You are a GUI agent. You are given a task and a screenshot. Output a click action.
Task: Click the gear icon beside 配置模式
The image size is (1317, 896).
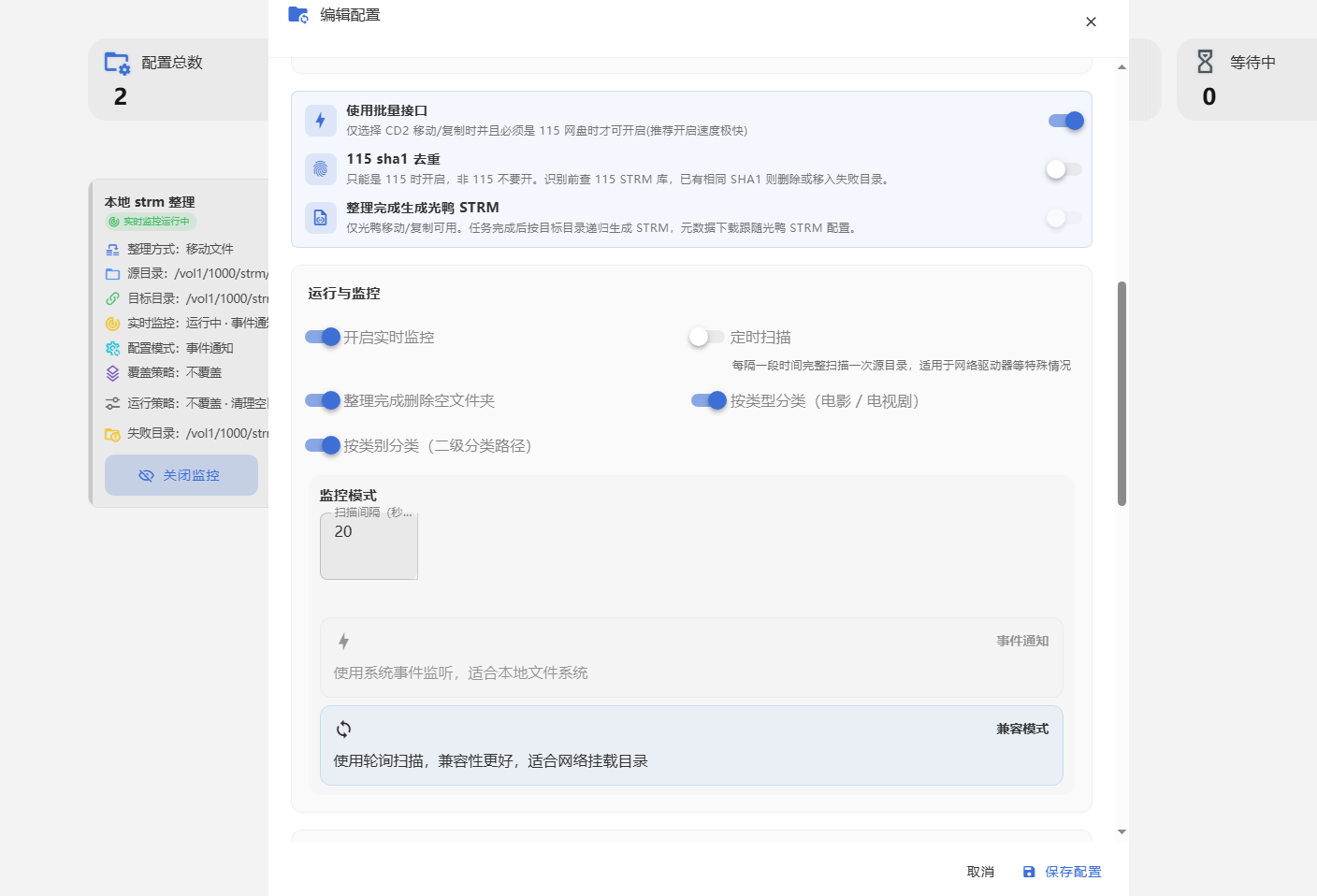[x=112, y=348]
